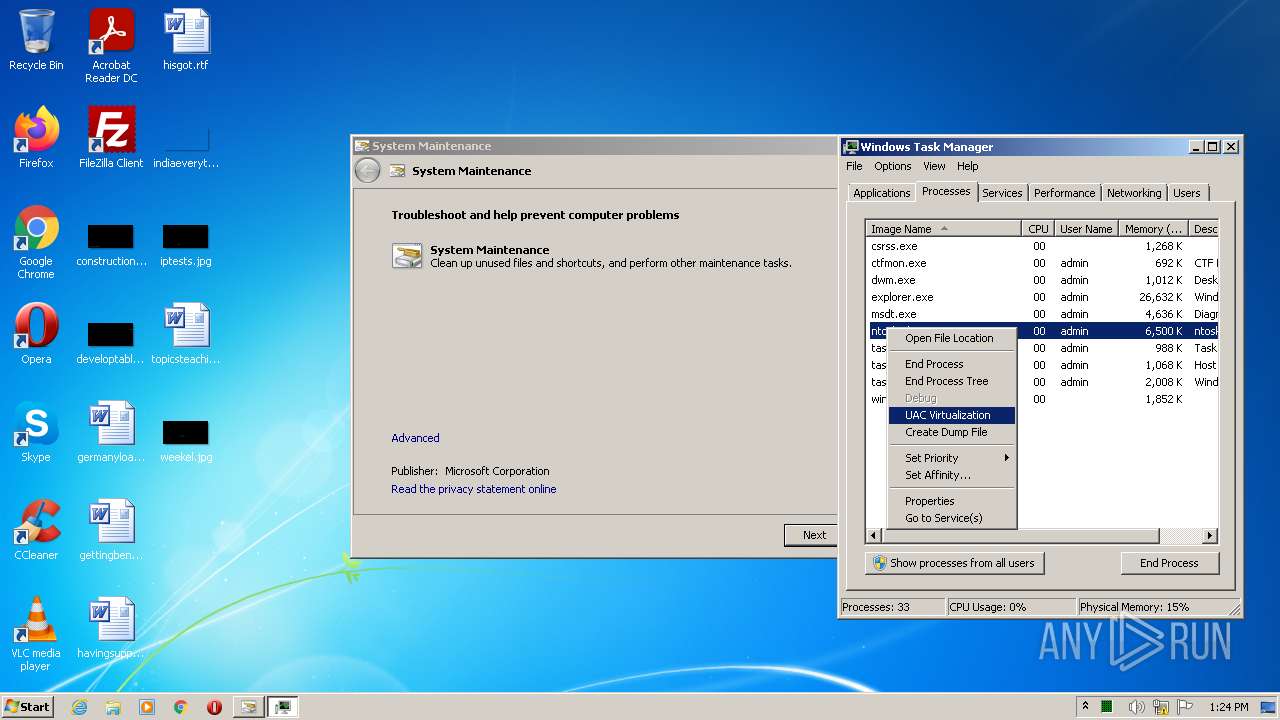Choose End Process Tree in context menu
1280x720 pixels.
pyautogui.click(x=952, y=381)
